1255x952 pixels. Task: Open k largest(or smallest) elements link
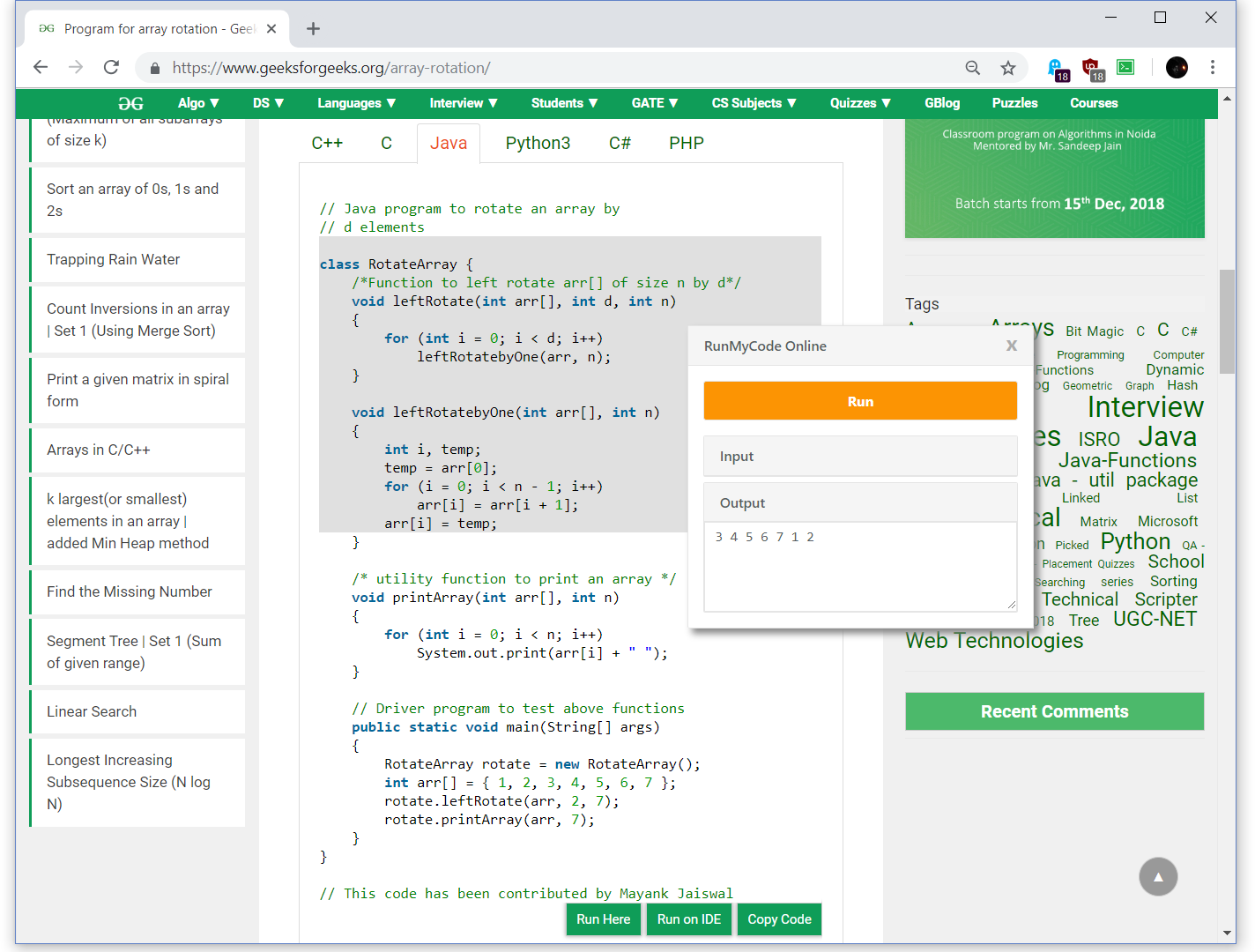pos(137,521)
